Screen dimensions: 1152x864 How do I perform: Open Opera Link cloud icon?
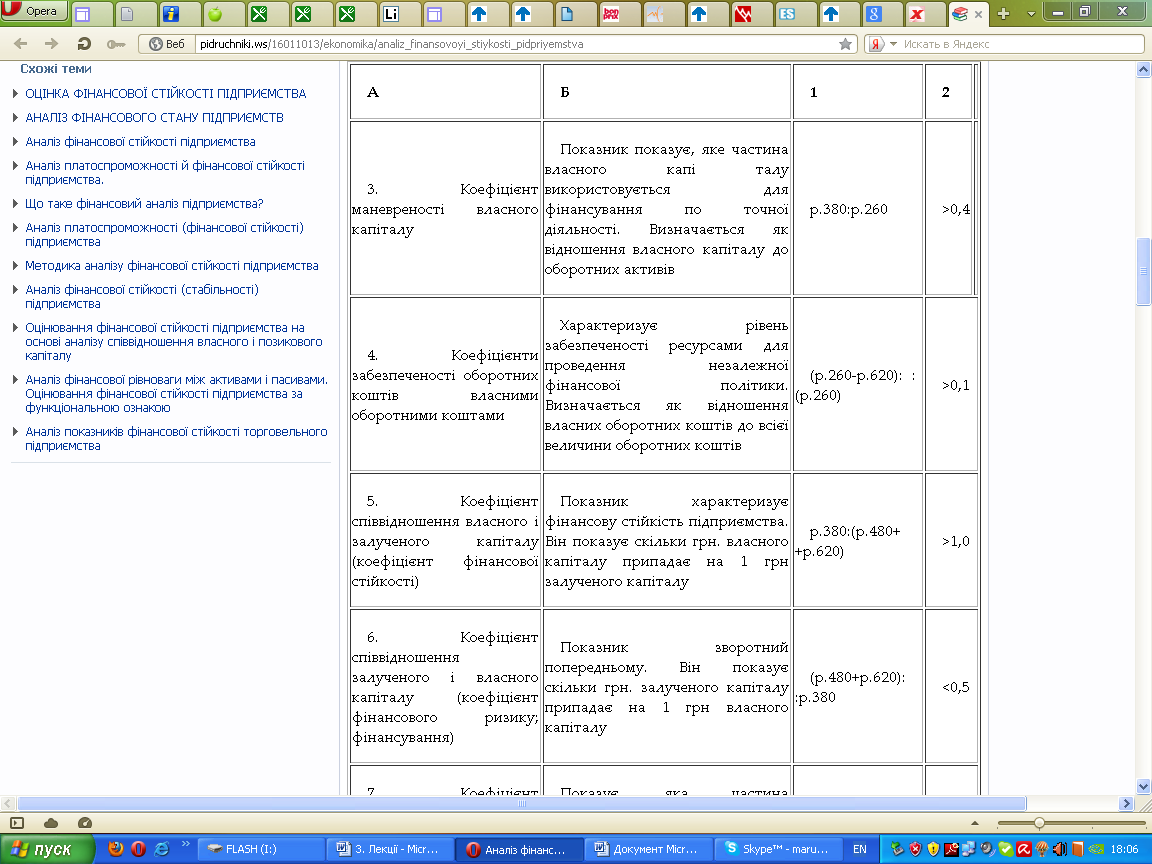point(51,823)
